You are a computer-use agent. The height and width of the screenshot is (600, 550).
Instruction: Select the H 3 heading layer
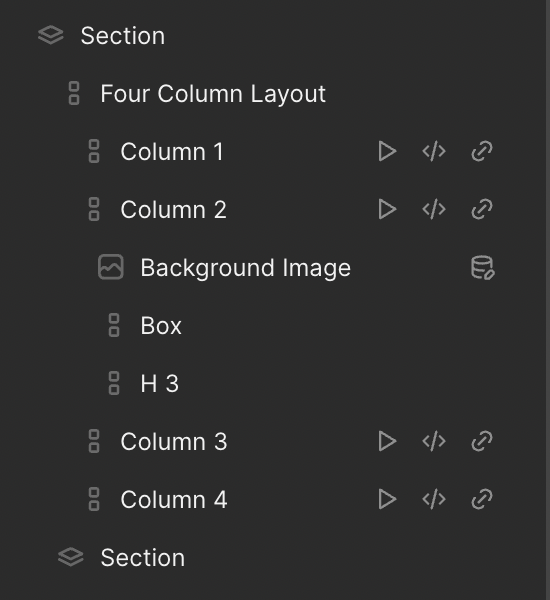(160, 383)
